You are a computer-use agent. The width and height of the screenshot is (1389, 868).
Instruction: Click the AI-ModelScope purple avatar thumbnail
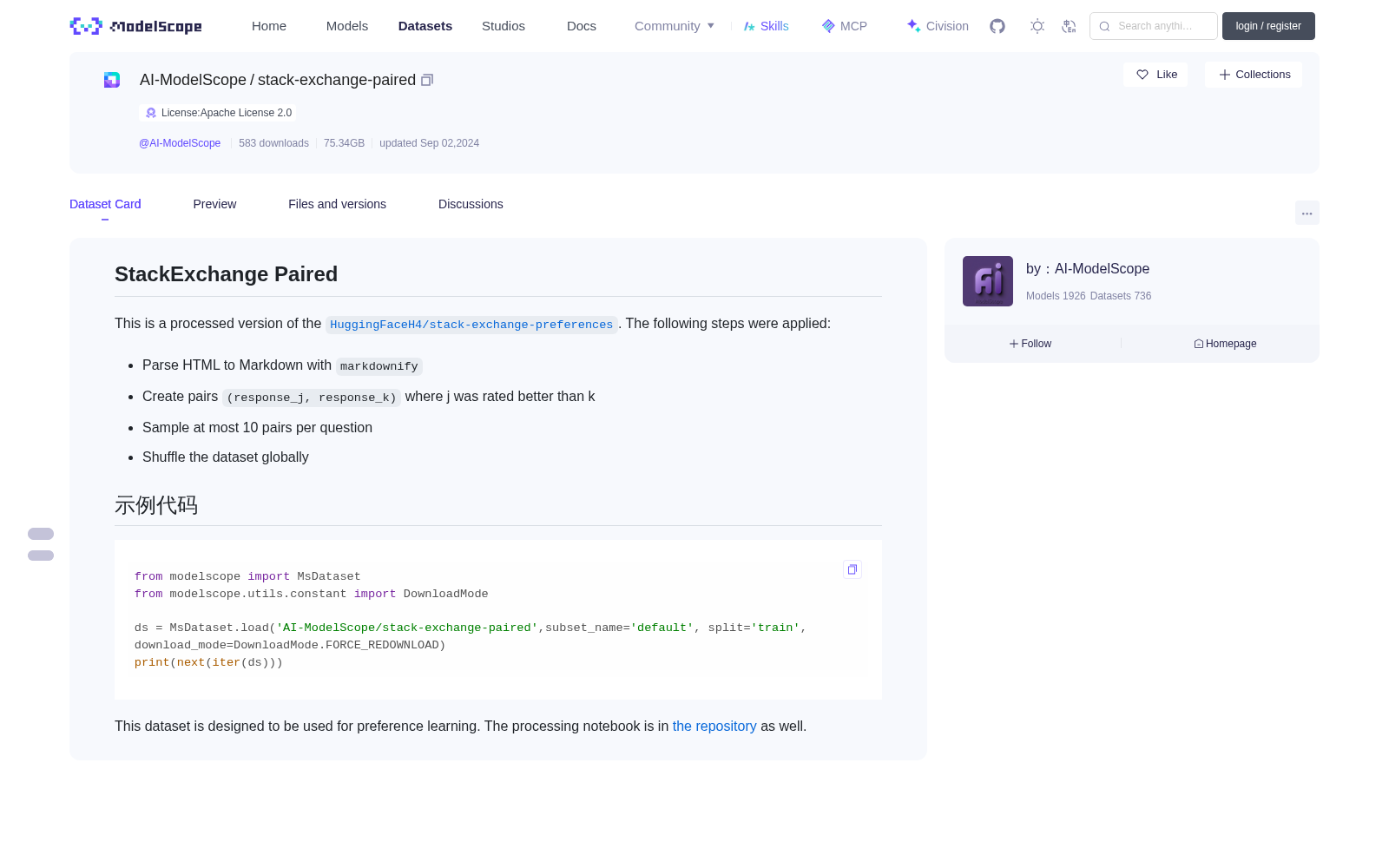[988, 281]
